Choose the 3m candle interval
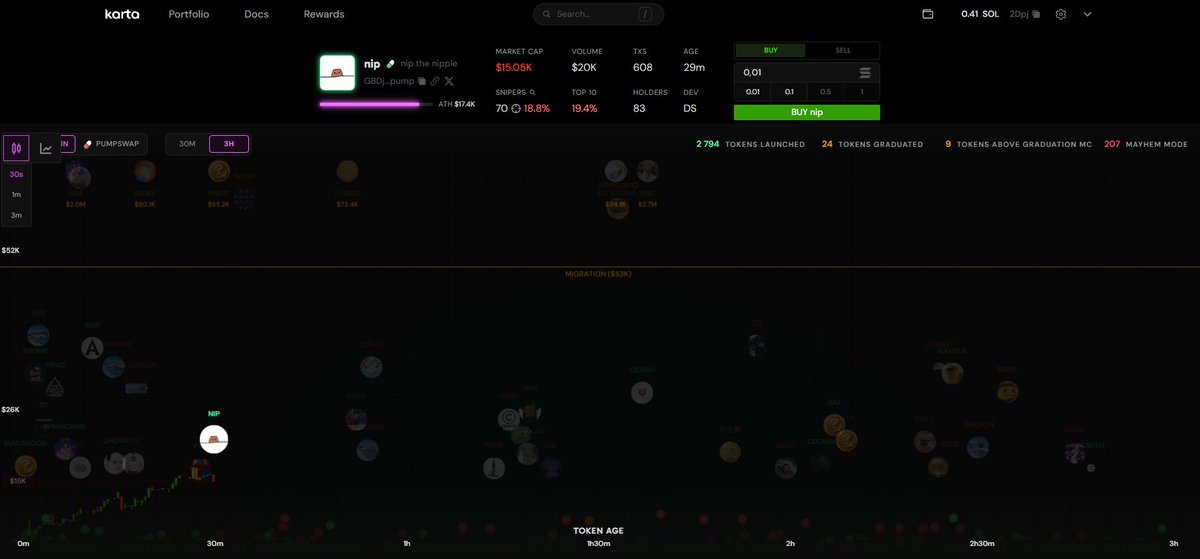 [x=16, y=215]
